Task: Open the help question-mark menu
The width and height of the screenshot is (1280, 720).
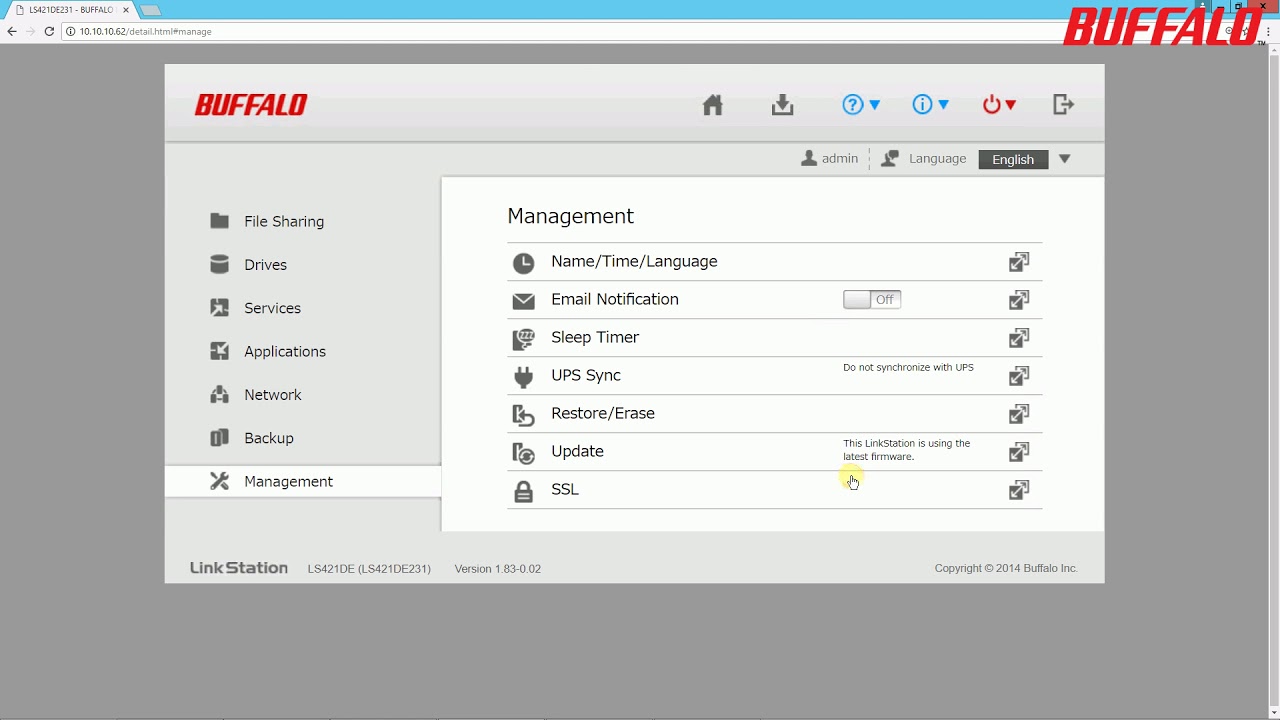Action: tap(861, 105)
